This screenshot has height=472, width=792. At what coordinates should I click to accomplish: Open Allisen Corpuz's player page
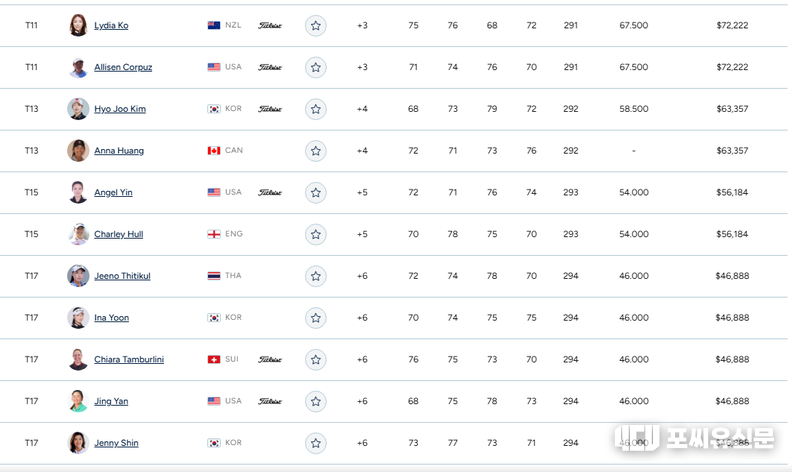(x=123, y=67)
